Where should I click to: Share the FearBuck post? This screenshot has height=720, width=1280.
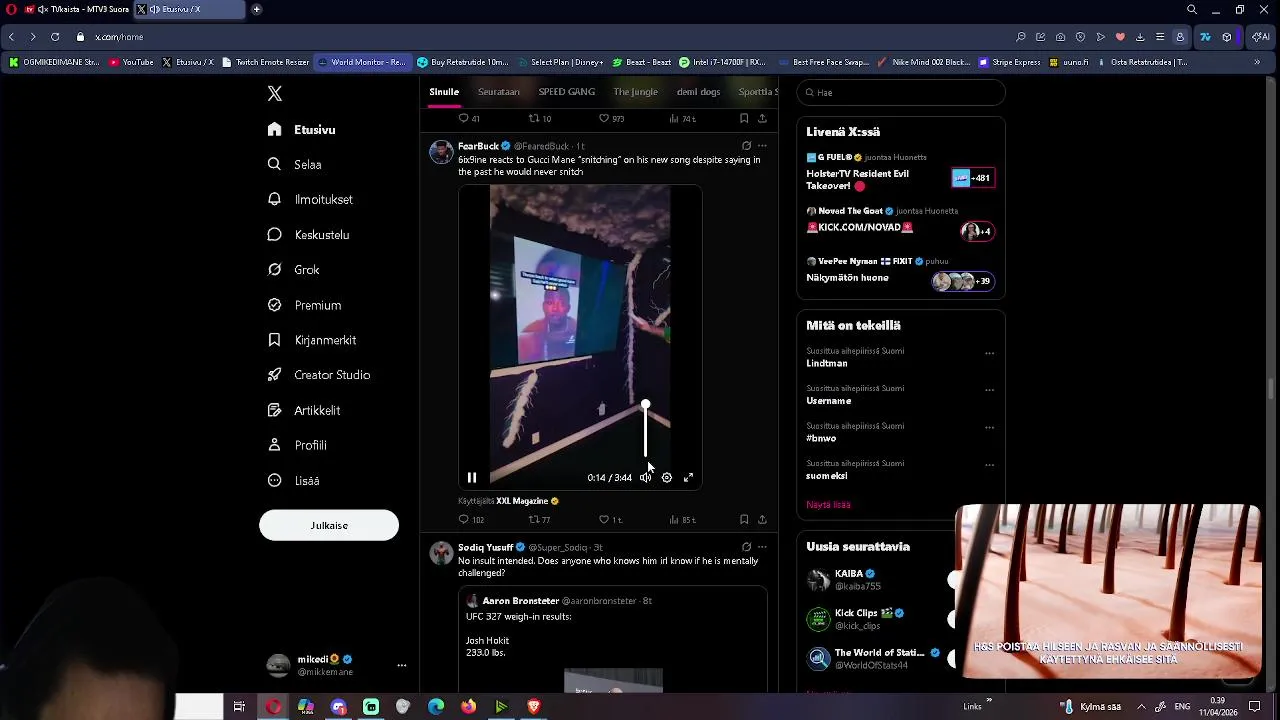pos(762,520)
